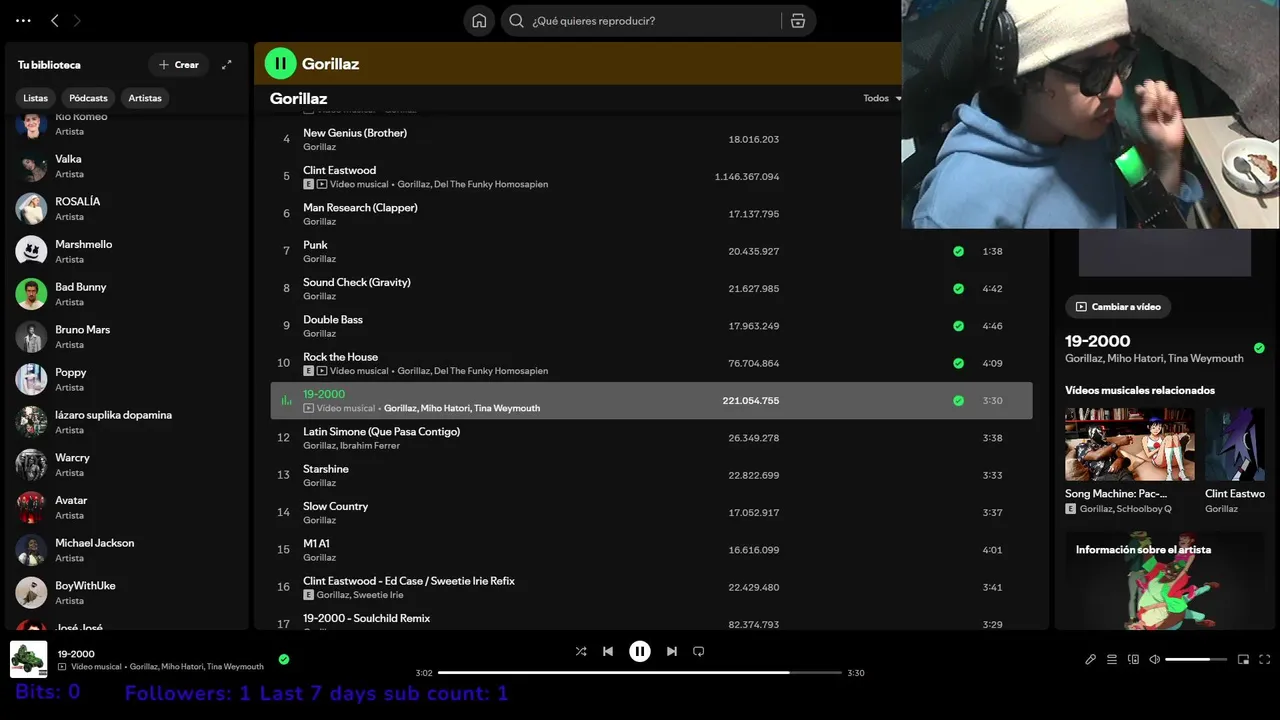Open Ibrahim Ferrer artist link
1280x720 pixels.
coord(370,446)
